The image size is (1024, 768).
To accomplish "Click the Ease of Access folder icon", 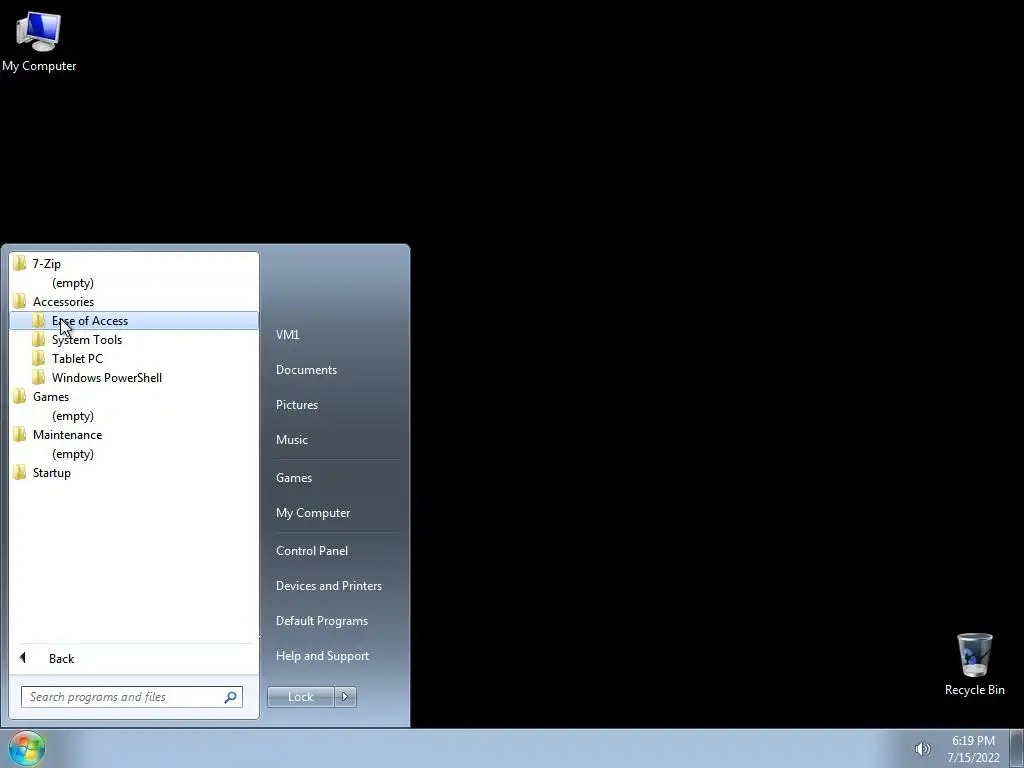I will pos(39,320).
